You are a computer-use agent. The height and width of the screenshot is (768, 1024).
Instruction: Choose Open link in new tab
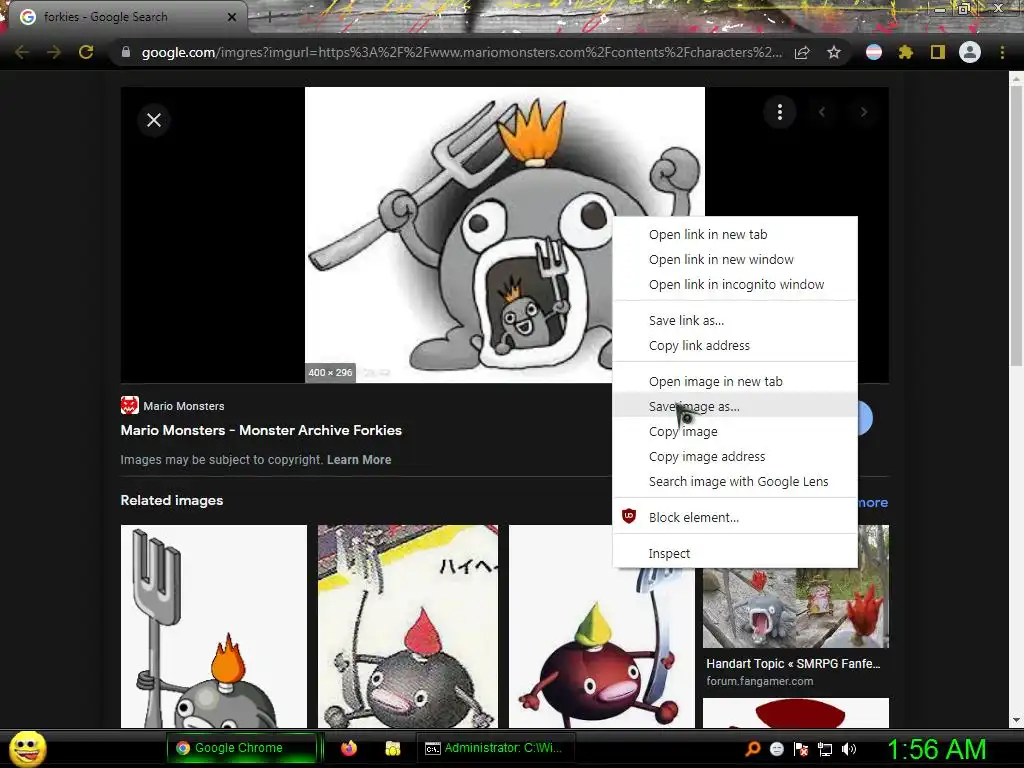[x=735, y=234]
